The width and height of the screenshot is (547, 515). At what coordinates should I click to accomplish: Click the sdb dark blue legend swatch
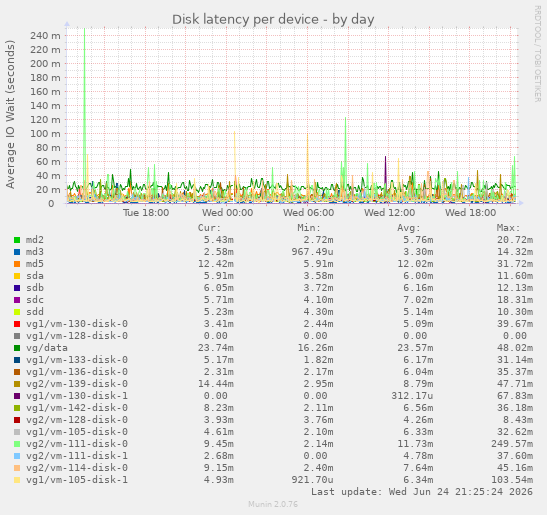[17, 288]
